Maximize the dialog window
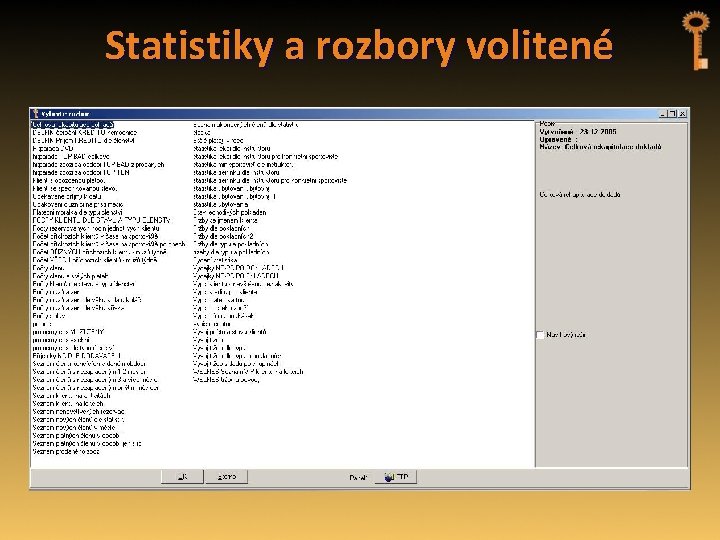Viewport: 720px width, 540px height. tap(673, 113)
